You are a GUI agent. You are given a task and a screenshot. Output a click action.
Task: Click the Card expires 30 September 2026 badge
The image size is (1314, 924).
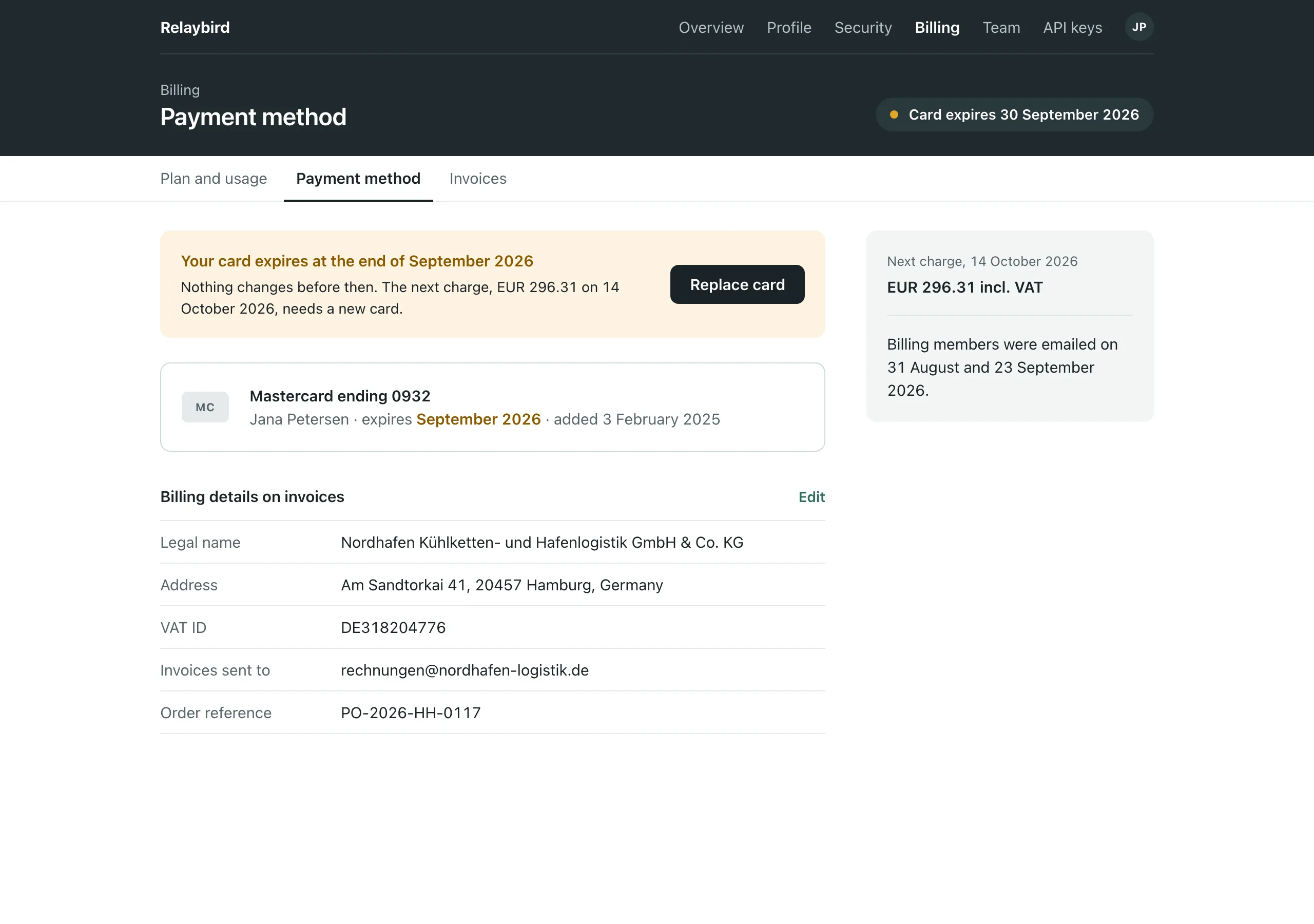1014,114
